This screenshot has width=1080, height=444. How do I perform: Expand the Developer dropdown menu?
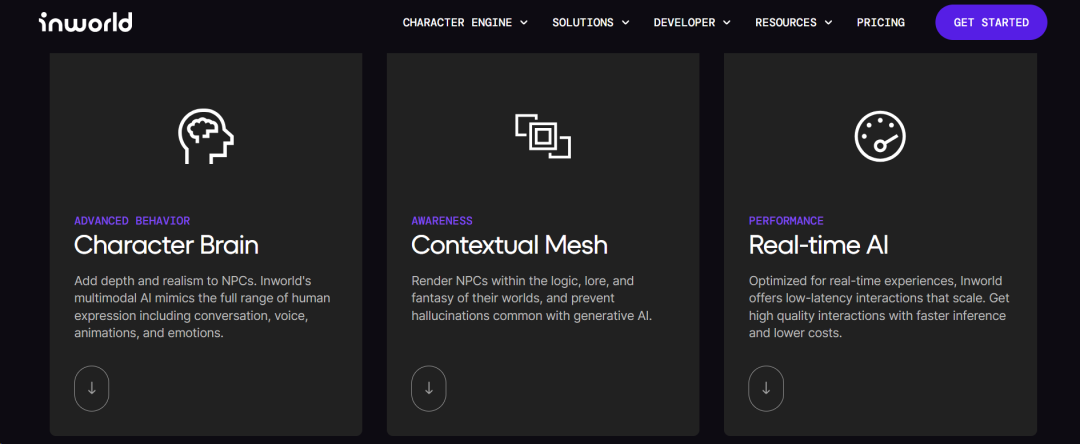click(x=692, y=22)
